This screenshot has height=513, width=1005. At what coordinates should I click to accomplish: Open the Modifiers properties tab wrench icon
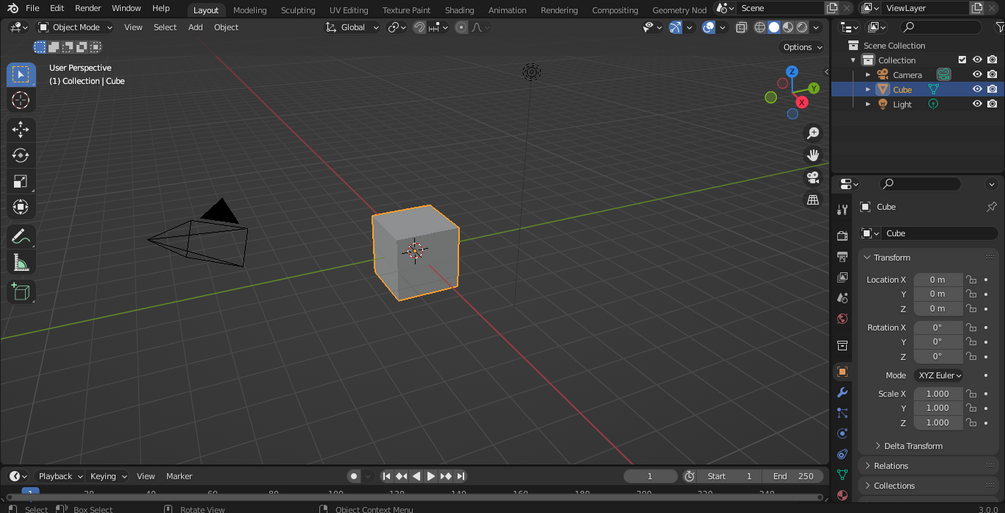coord(842,392)
